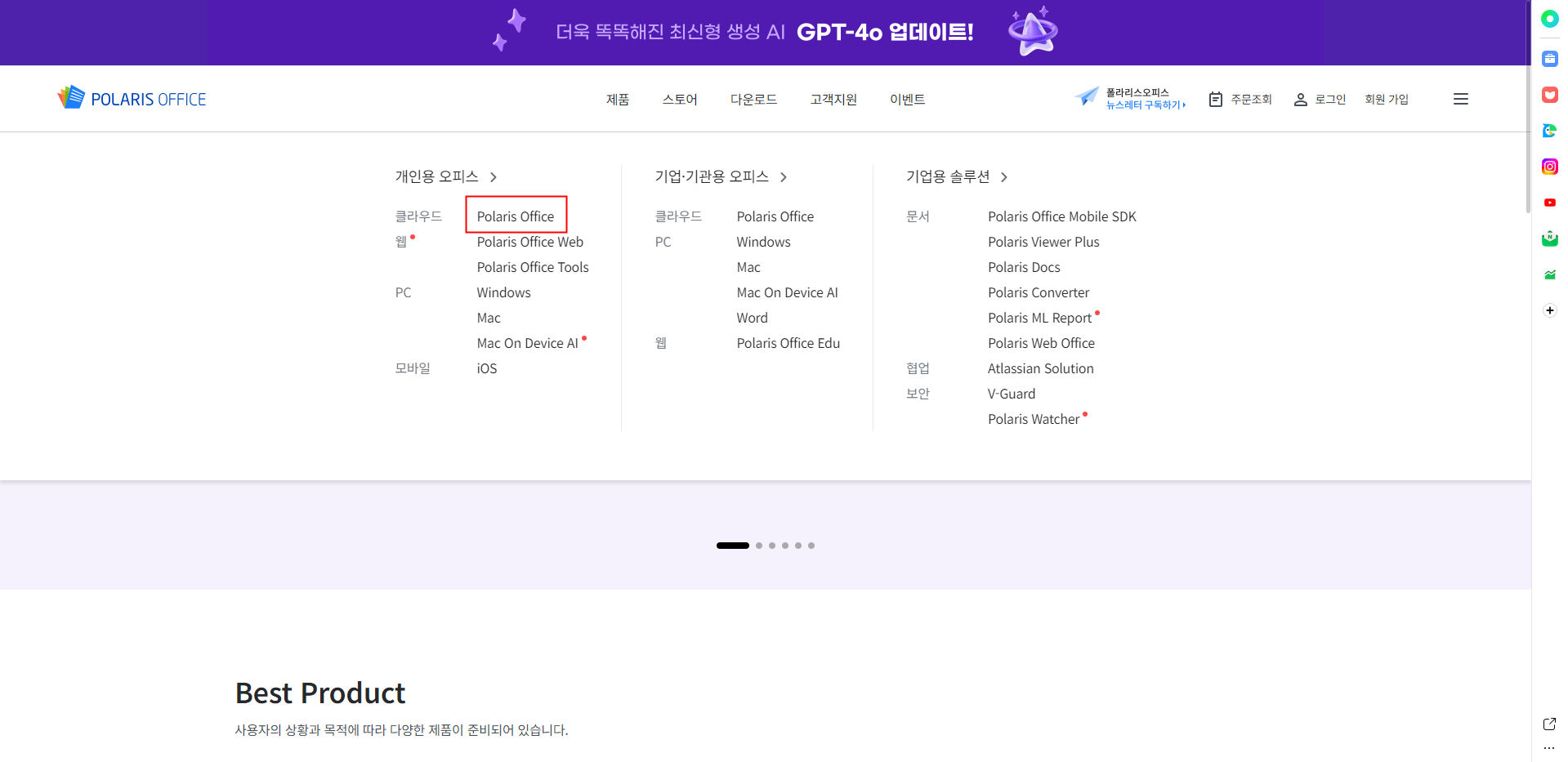Jump to the second carousel slide dot
The height and width of the screenshot is (762, 1568).
click(759, 546)
